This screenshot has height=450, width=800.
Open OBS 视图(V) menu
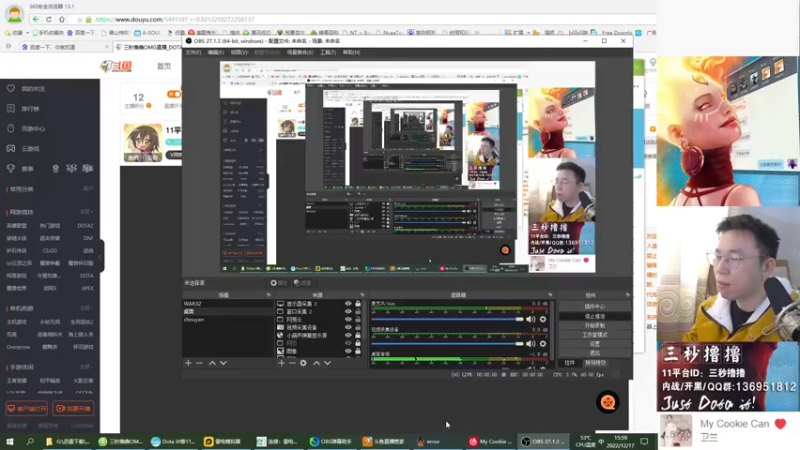[x=239, y=52]
